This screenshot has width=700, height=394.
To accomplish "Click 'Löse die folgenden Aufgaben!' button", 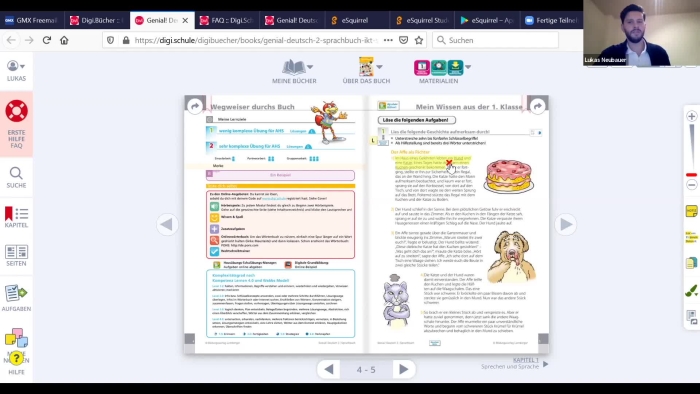I will tap(417, 120).
